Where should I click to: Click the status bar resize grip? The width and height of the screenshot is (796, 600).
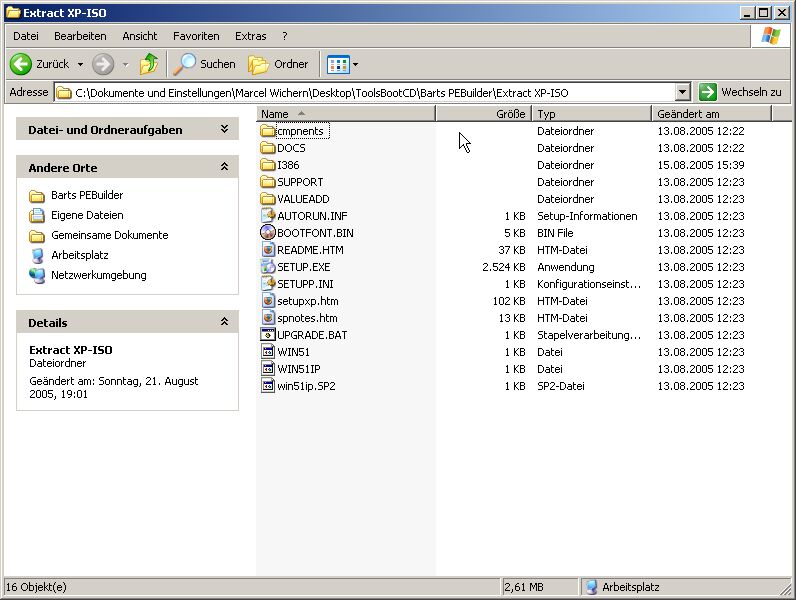pos(785,588)
